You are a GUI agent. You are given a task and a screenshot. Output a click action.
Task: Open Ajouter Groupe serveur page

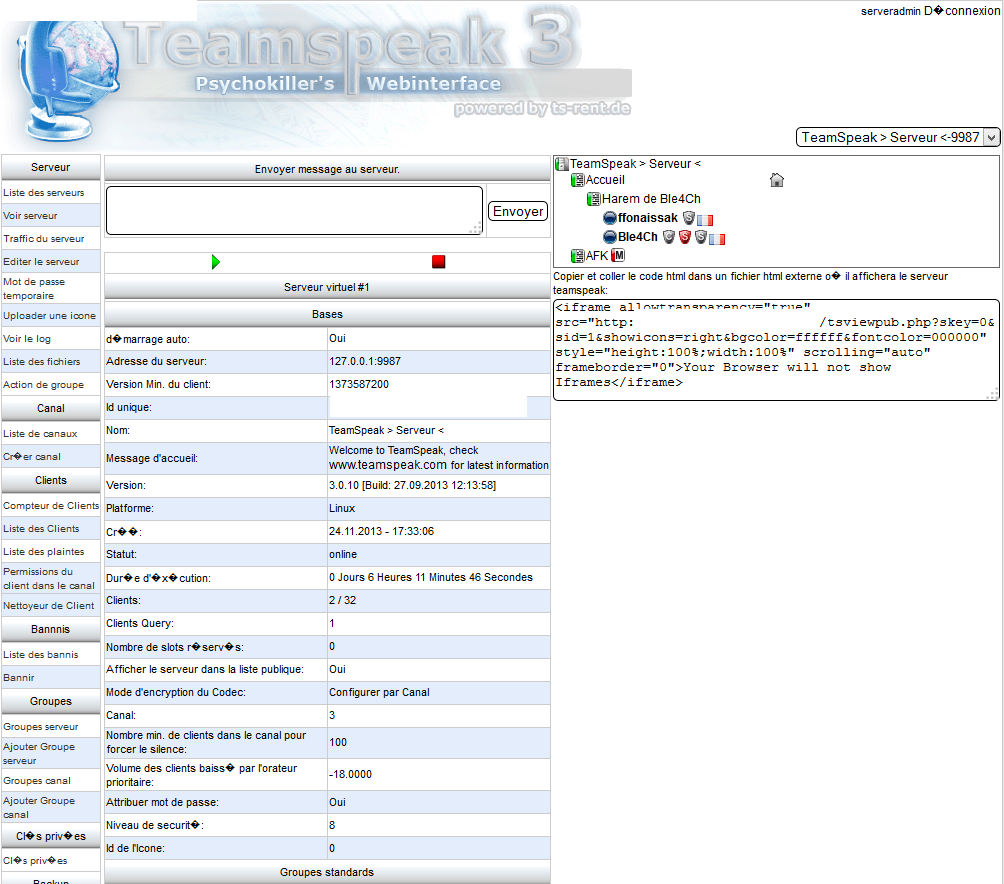38,753
